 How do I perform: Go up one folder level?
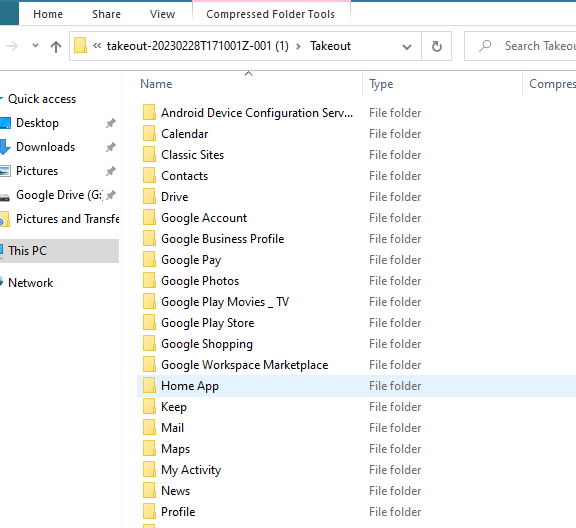[x=56, y=47]
